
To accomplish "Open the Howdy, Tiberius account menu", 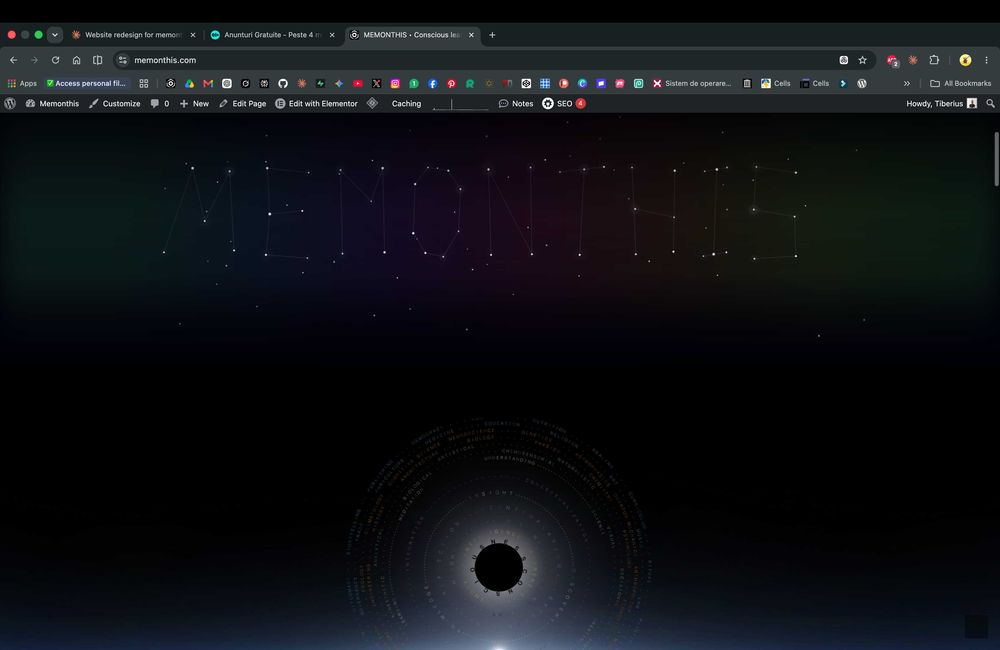I will pyautogui.click(x=941, y=103).
